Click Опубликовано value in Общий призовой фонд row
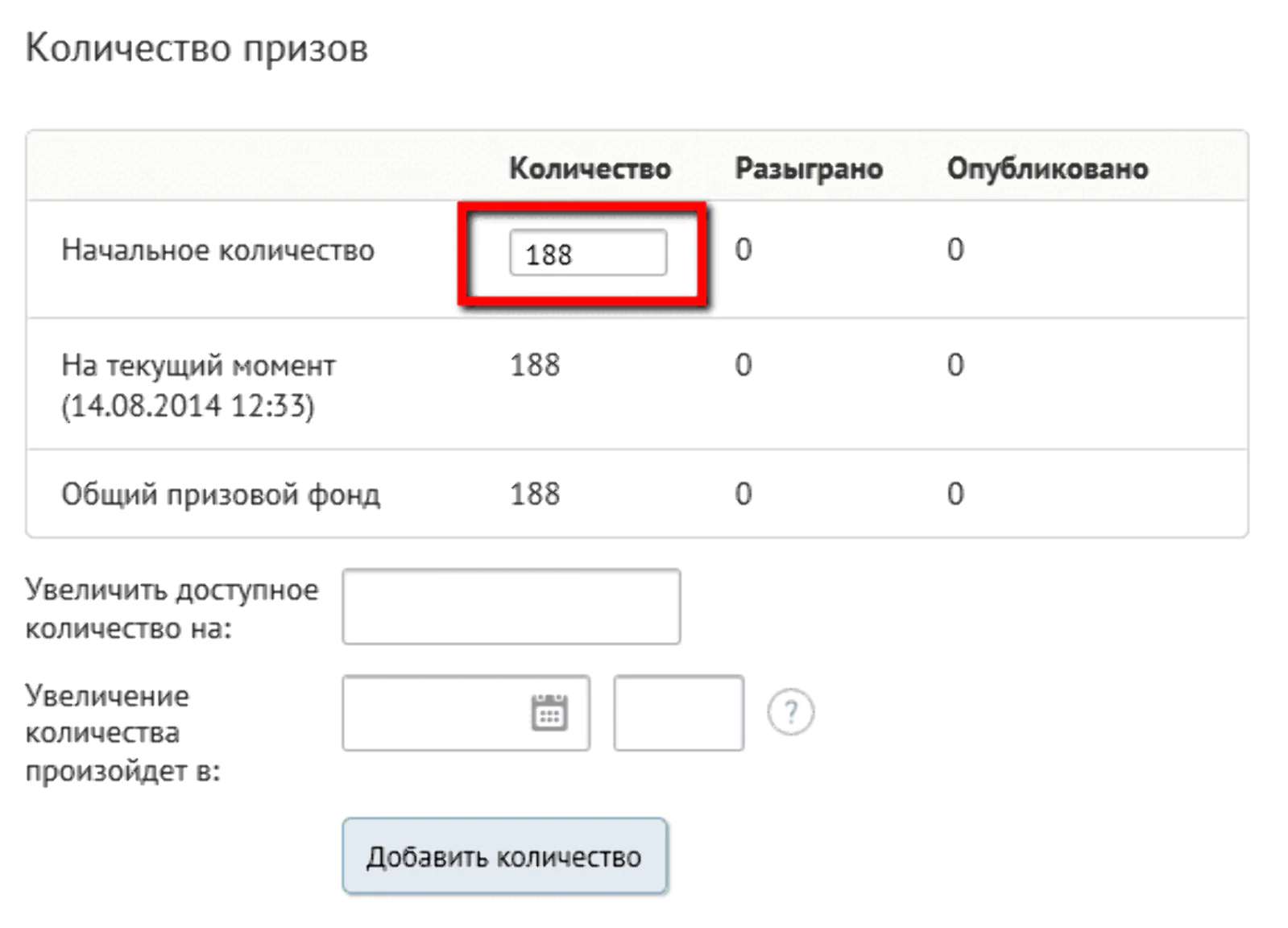The height and width of the screenshot is (928, 1288). pyautogui.click(x=955, y=494)
